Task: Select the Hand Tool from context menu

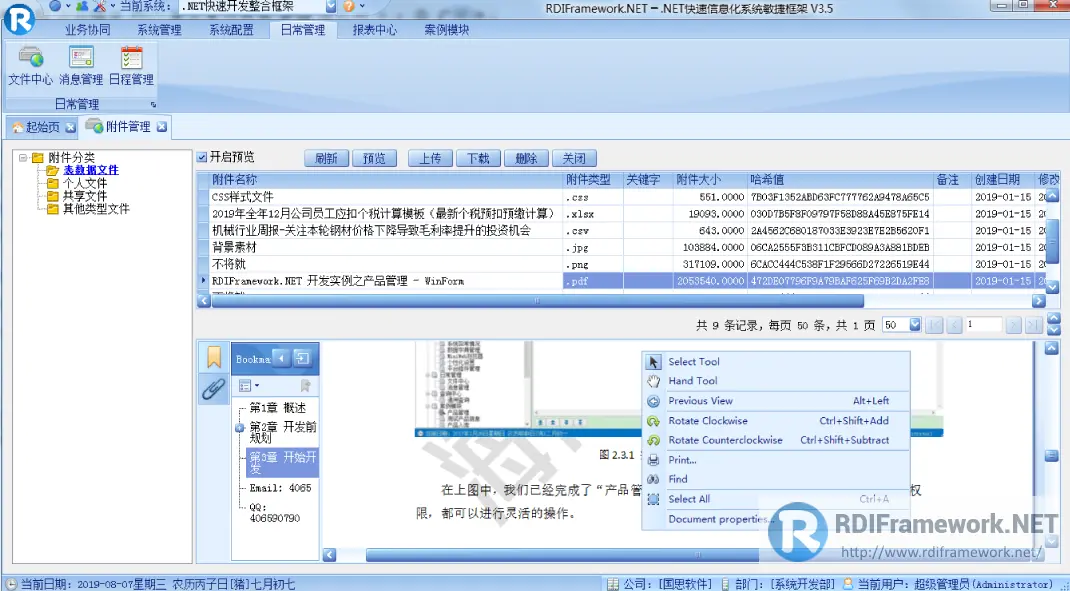Action: [689, 380]
